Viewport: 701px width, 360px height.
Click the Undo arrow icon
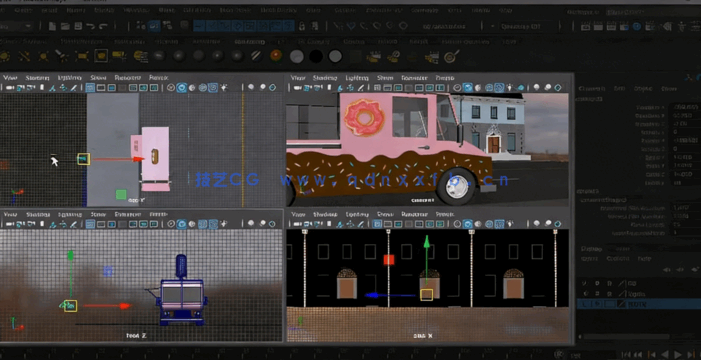90,26
